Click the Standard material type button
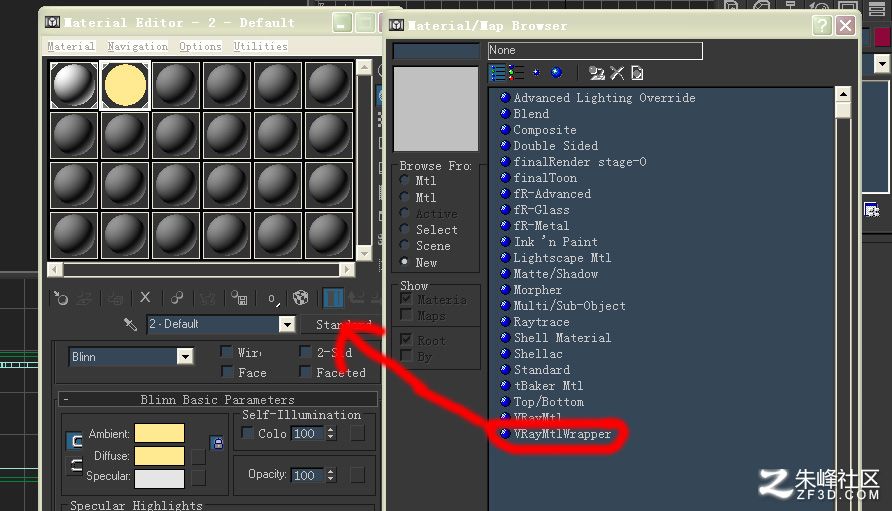This screenshot has width=892, height=511. [341, 324]
